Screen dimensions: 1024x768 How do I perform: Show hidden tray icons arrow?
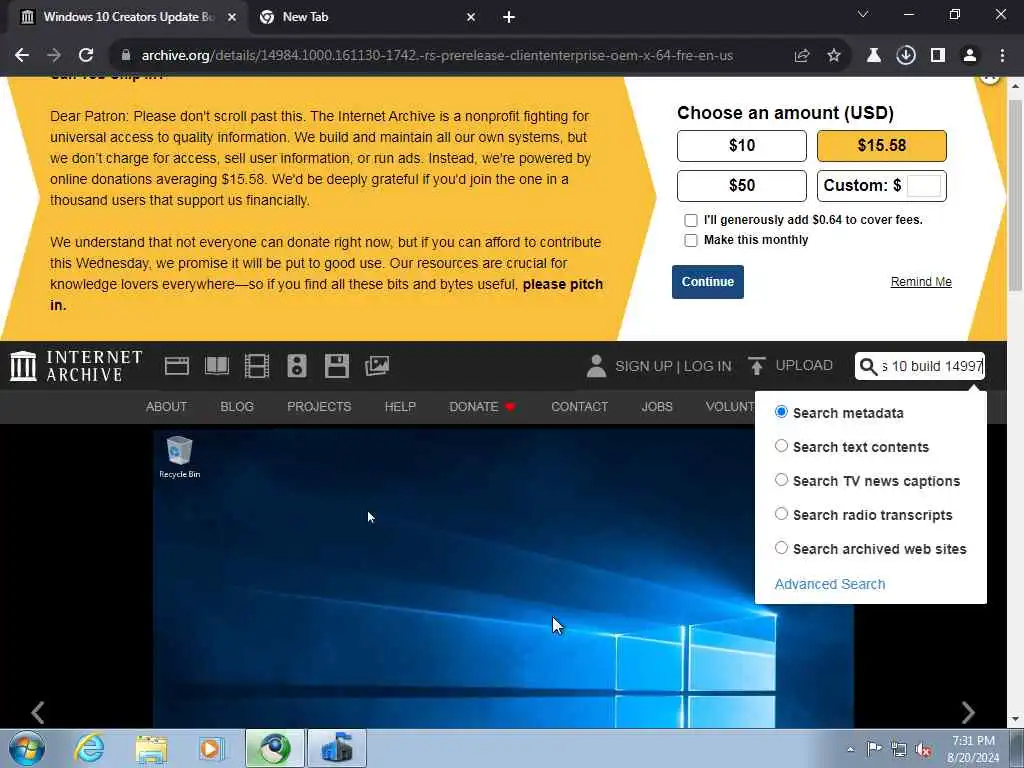coord(850,750)
